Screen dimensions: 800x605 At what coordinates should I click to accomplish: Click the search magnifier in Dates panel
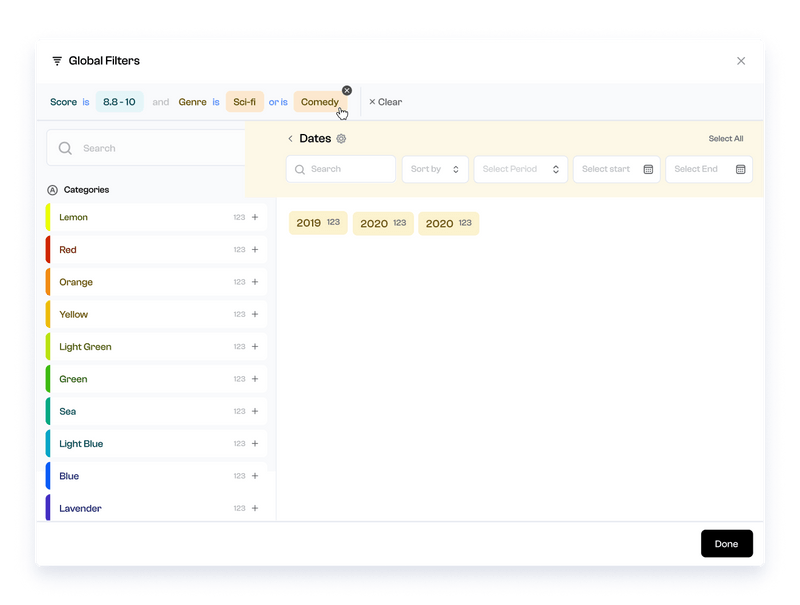point(301,168)
